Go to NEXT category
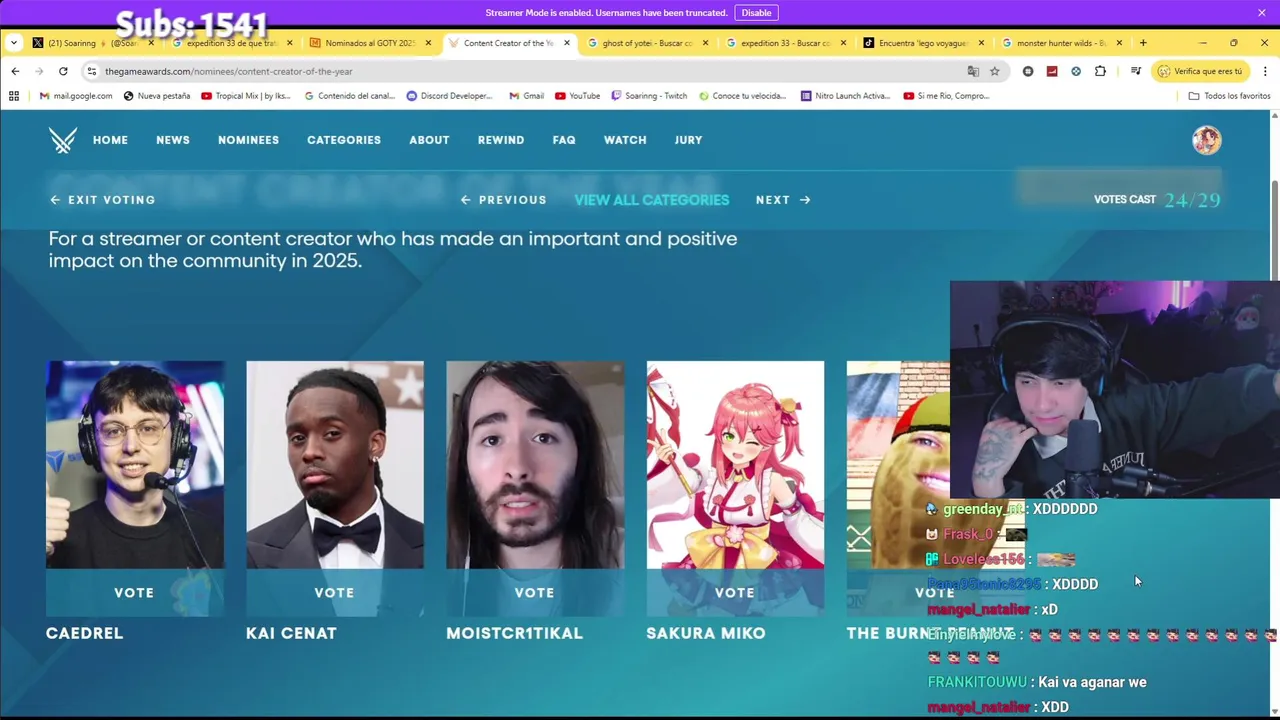This screenshot has height=720, width=1280. pyautogui.click(x=783, y=200)
